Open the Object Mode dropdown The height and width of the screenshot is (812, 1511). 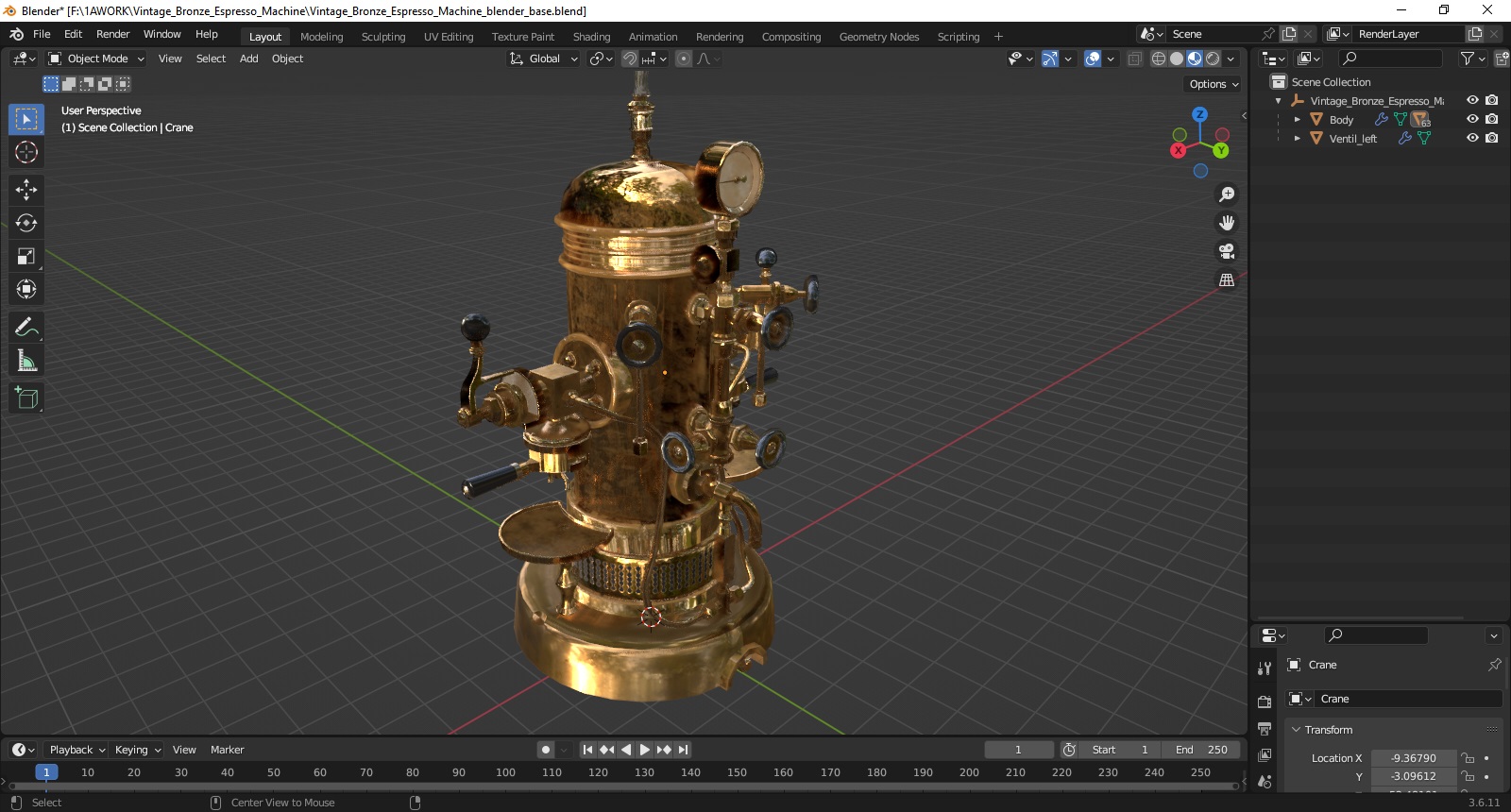(96, 59)
